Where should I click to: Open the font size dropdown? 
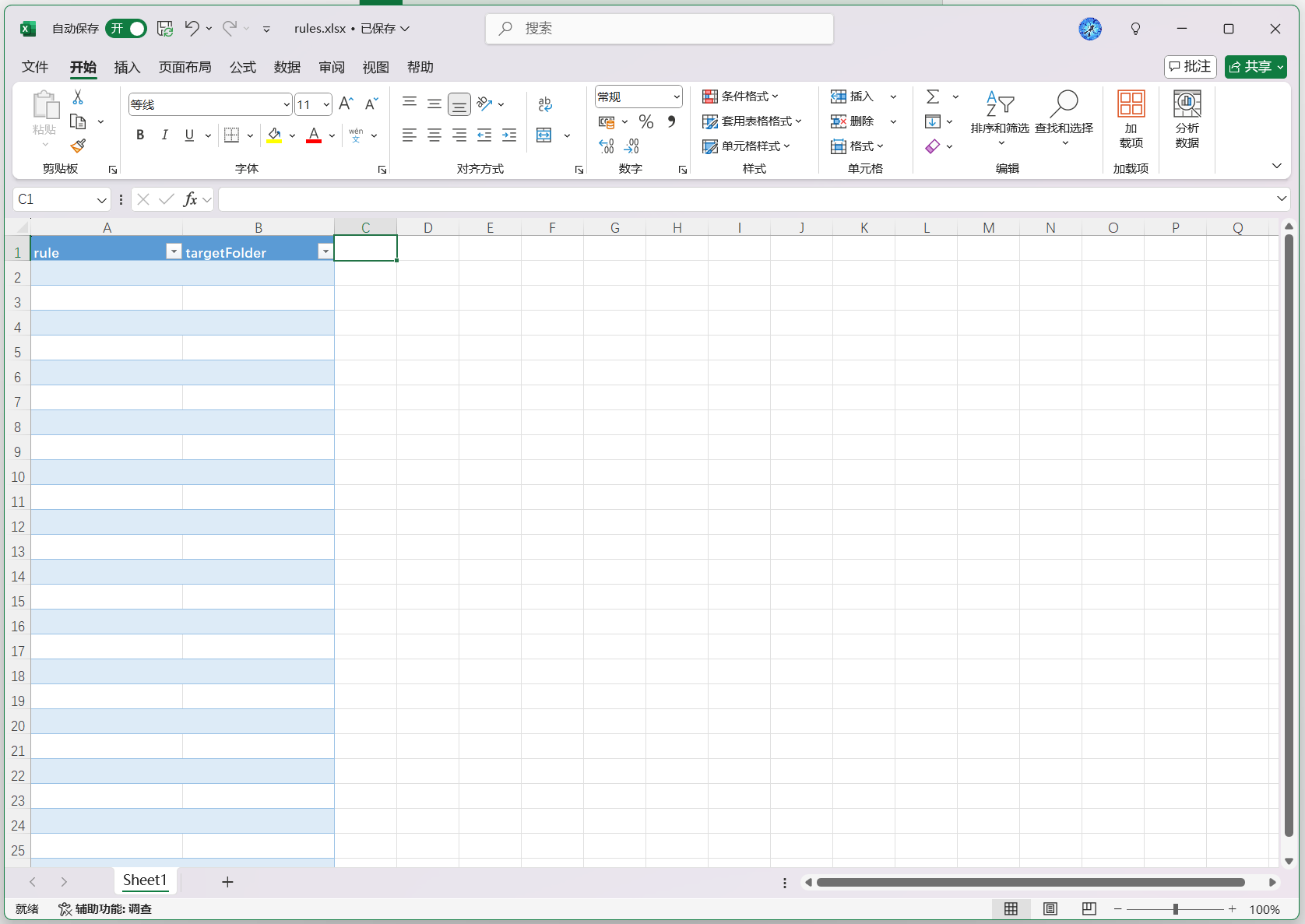[326, 105]
